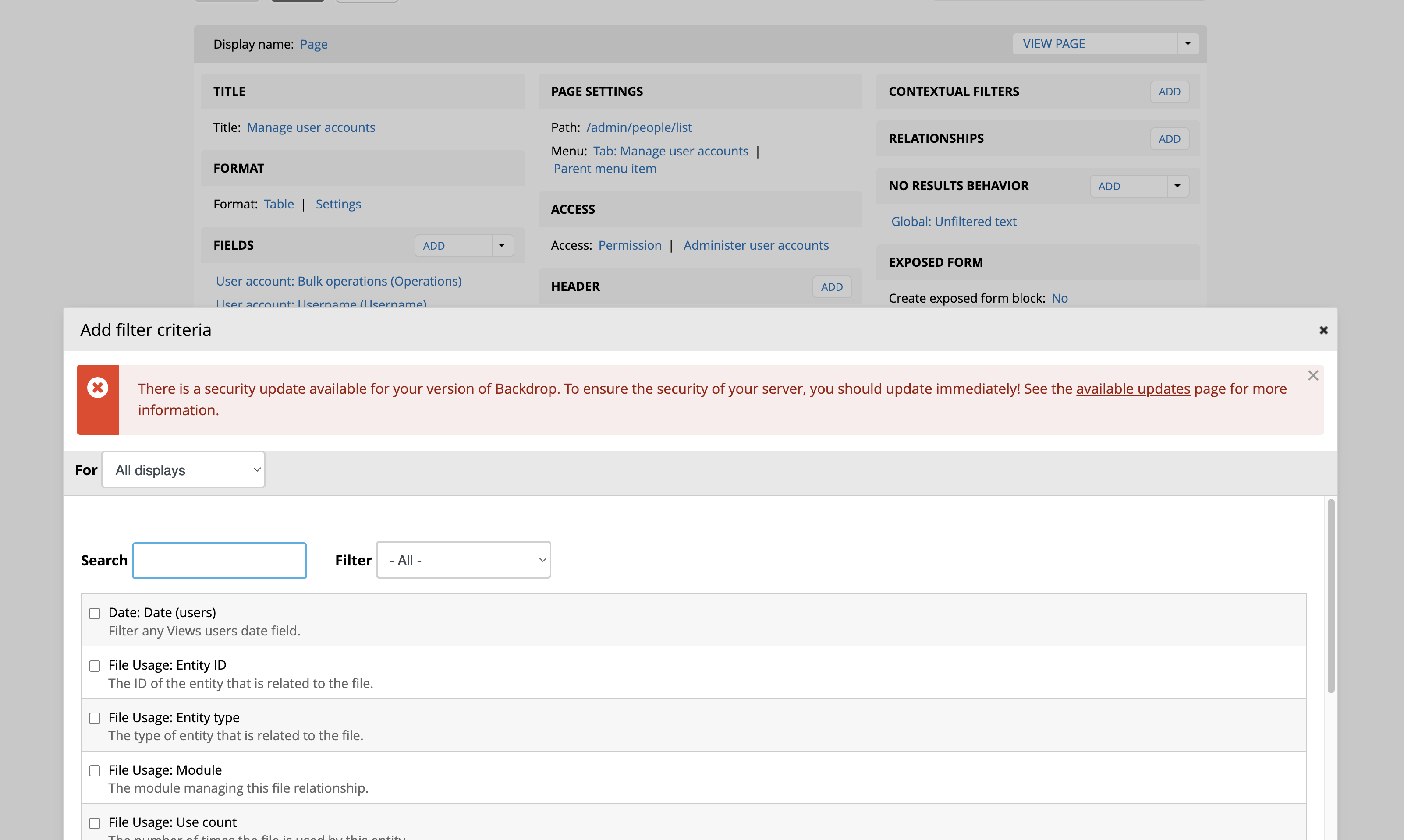The height and width of the screenshot is (840, 1404).
Task: Check the 'Date: Date (users)' filter
Action: tap(95, 613)
